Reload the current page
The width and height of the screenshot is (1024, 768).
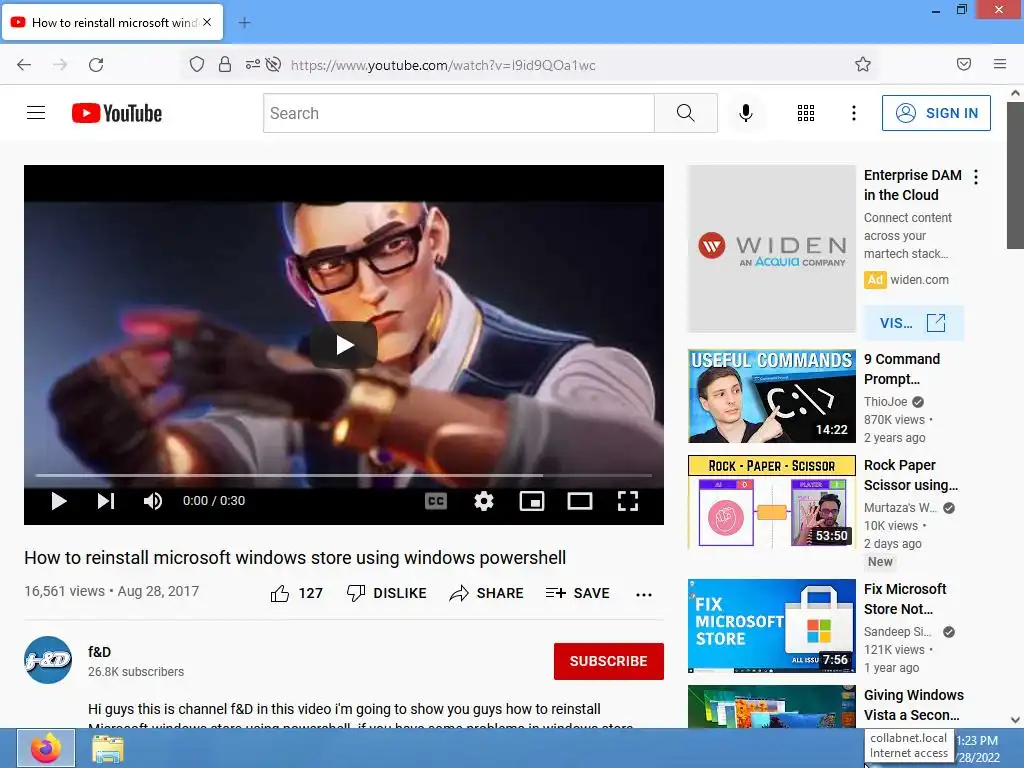tap(96, 65)
